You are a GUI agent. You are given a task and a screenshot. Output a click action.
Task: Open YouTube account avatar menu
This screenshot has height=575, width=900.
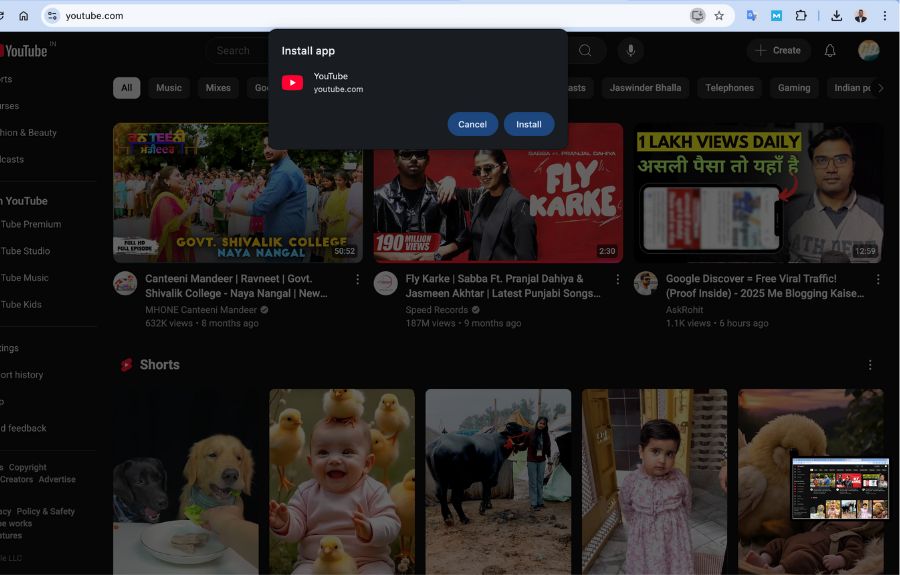coord(868,50)
